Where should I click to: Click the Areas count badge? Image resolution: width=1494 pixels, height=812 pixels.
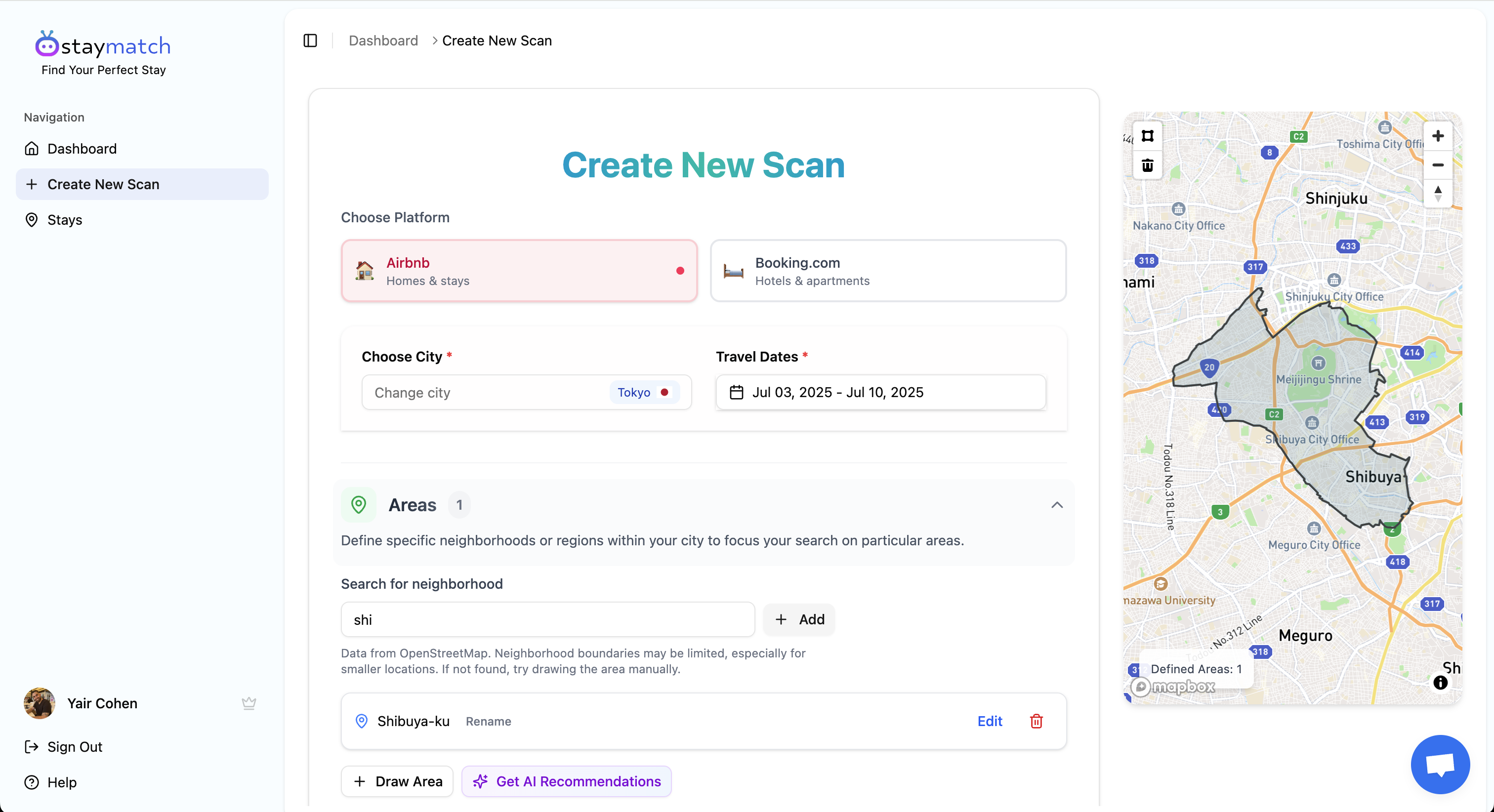coord(459,505)
